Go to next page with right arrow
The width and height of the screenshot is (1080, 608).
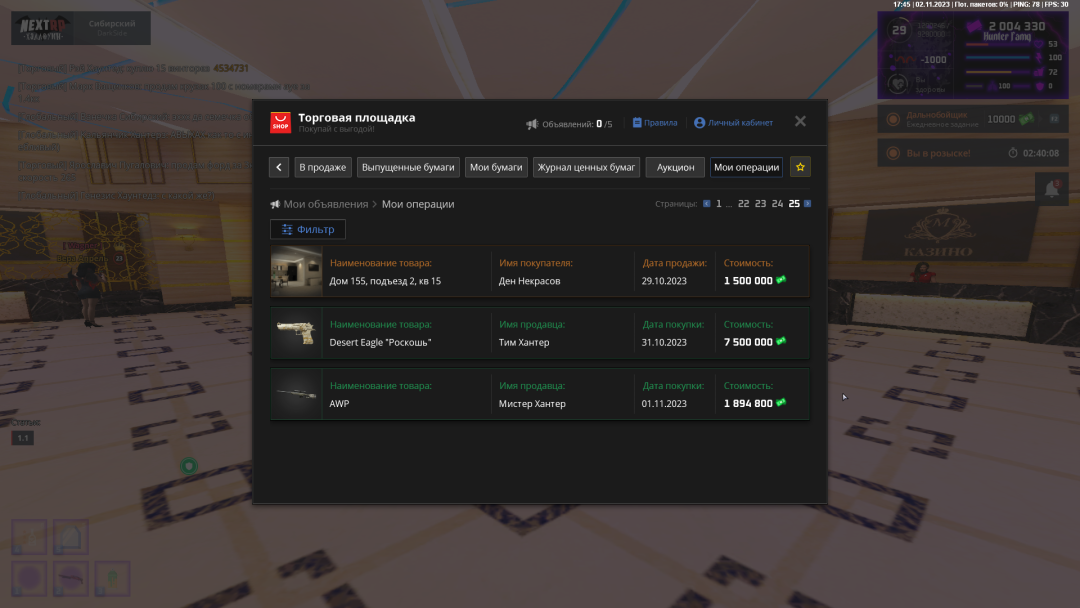(x=807, y=204)
